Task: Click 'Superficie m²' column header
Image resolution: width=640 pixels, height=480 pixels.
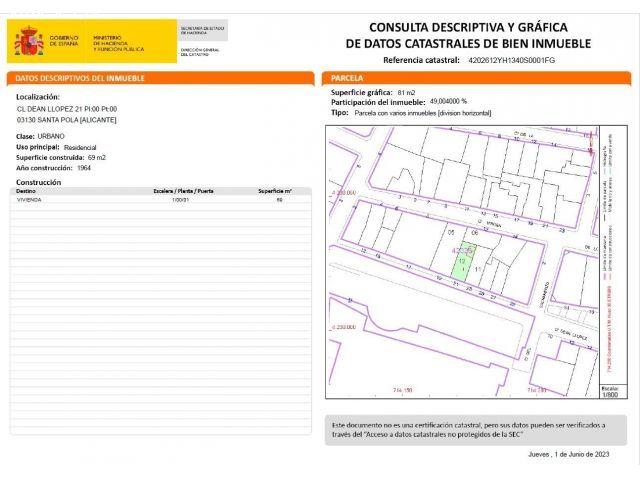Action: click(x=275, y=191)
